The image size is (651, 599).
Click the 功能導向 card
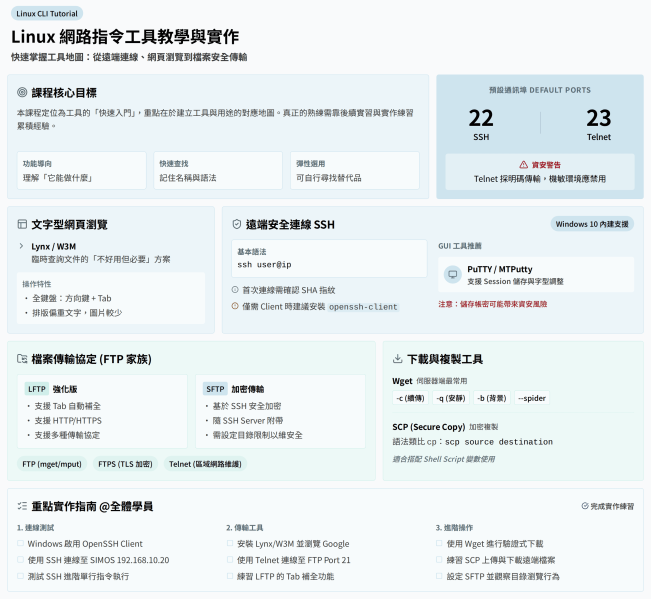[x=82, y=171]
